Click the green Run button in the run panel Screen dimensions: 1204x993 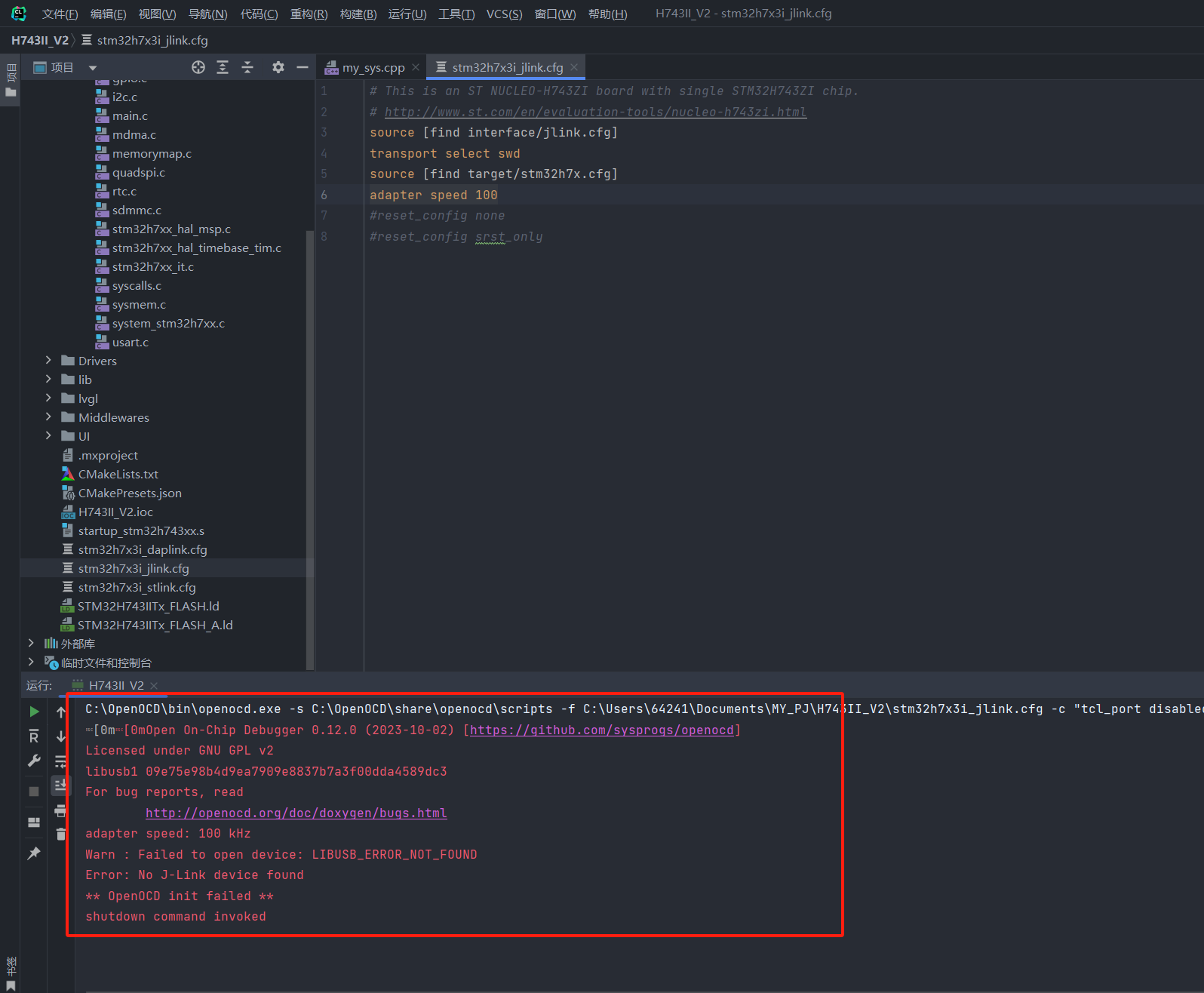pos(34,712)
